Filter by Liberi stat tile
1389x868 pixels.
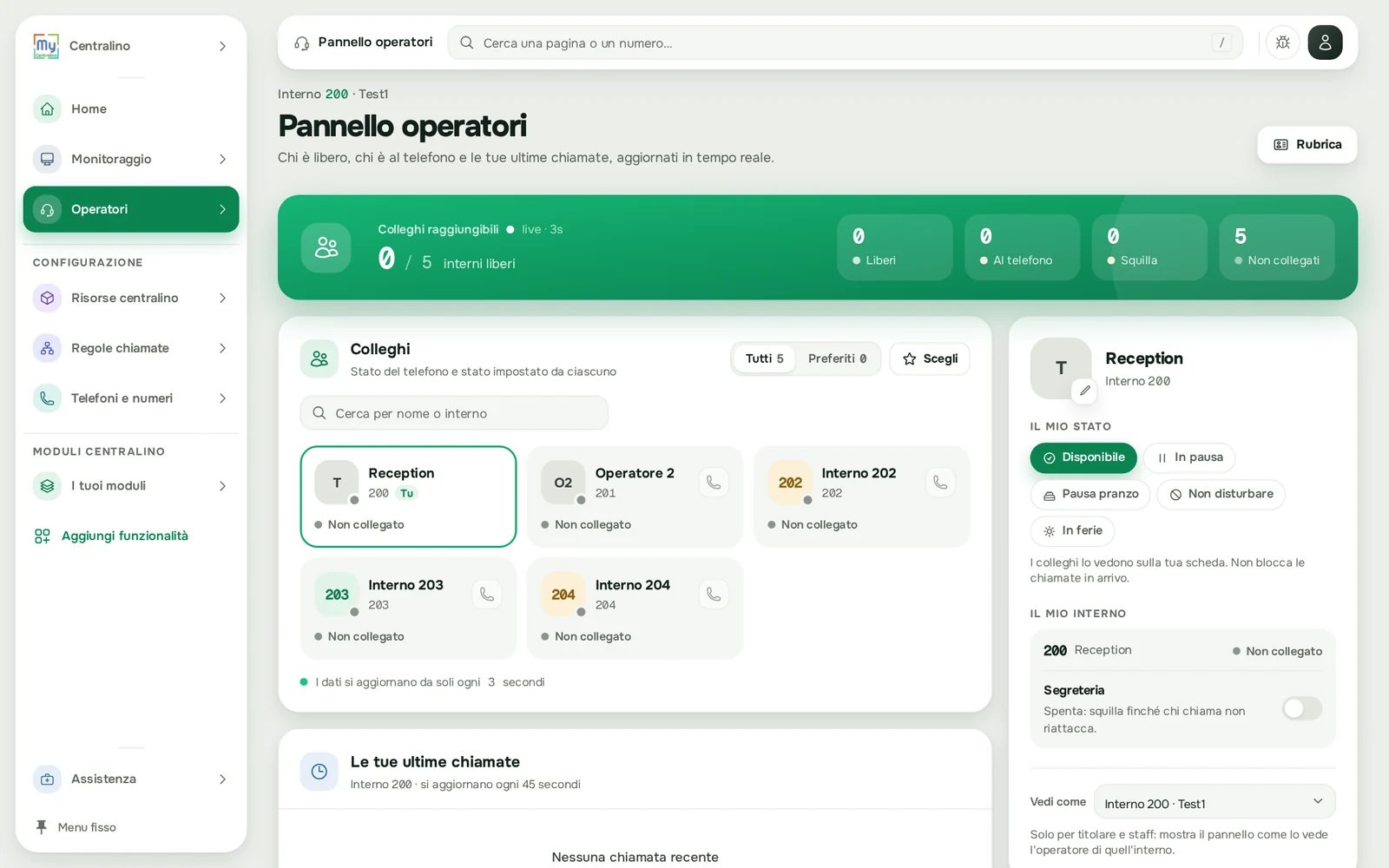click(x=895, y=247)
